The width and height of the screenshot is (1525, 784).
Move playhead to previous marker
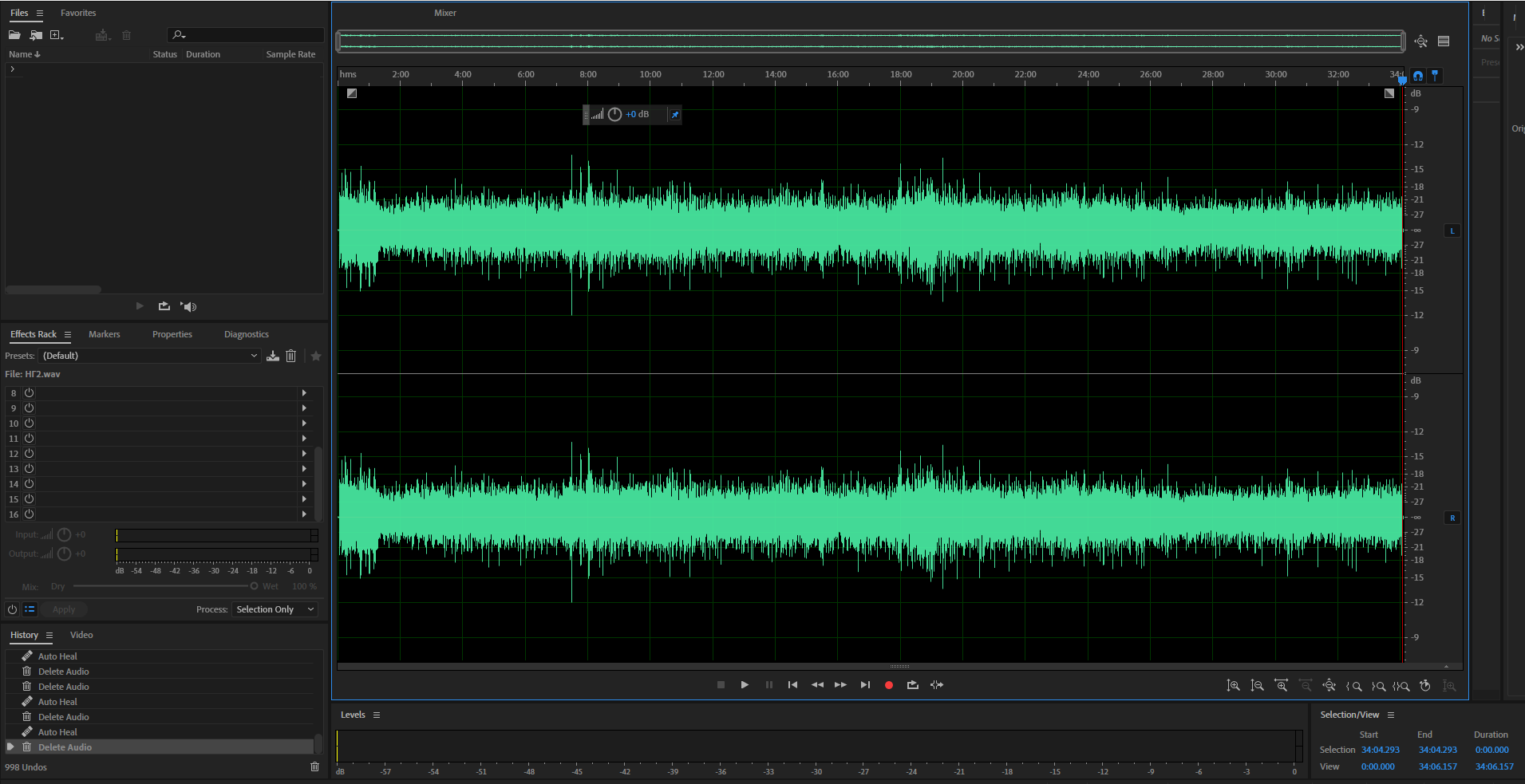click(x=792, y=685)
